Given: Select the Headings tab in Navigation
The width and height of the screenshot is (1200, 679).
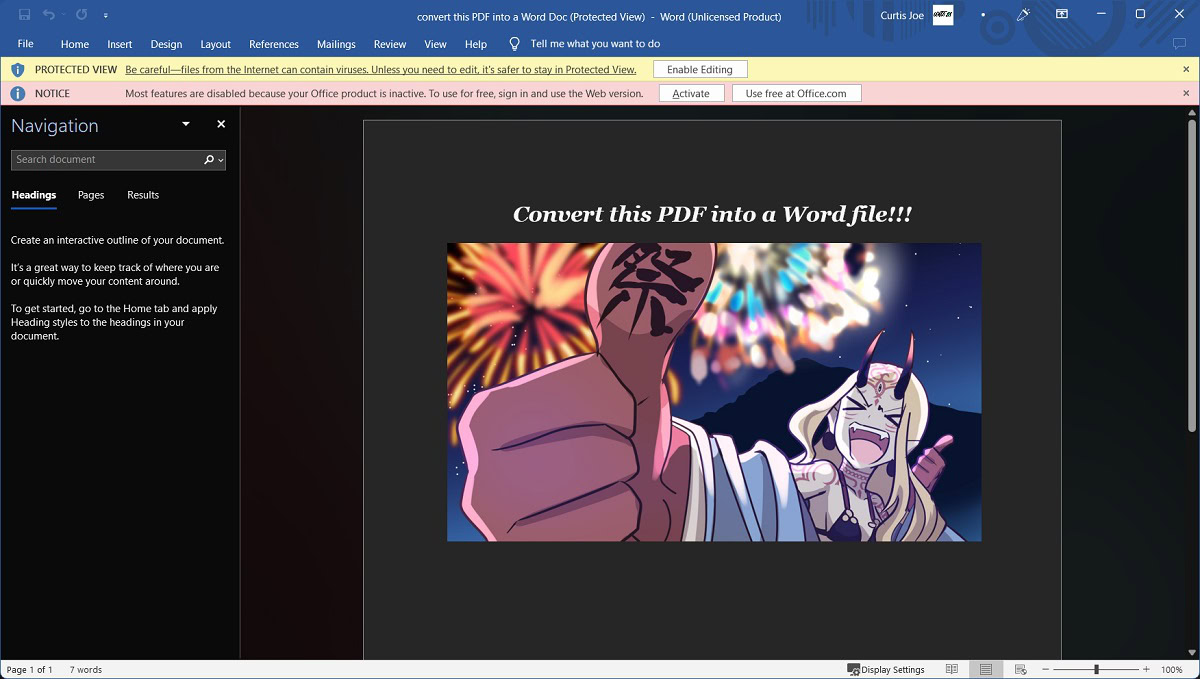Looking at the screenshot, I should click(34, 195).
